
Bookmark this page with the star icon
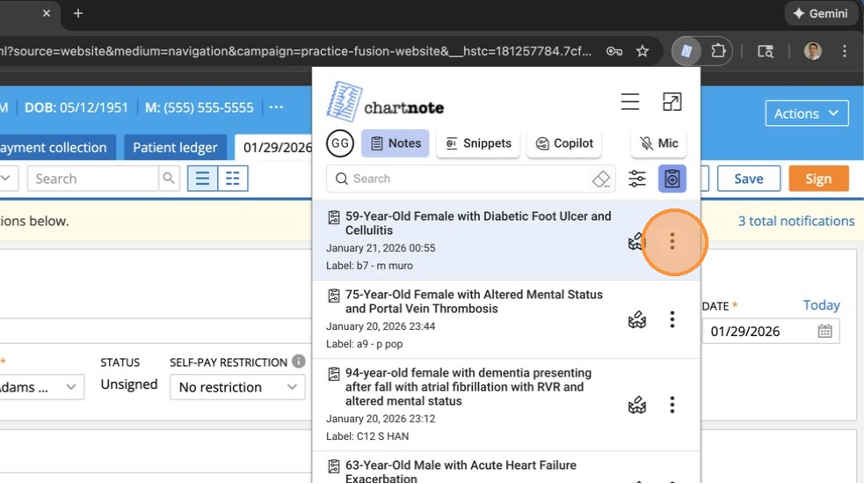(643, 51)
